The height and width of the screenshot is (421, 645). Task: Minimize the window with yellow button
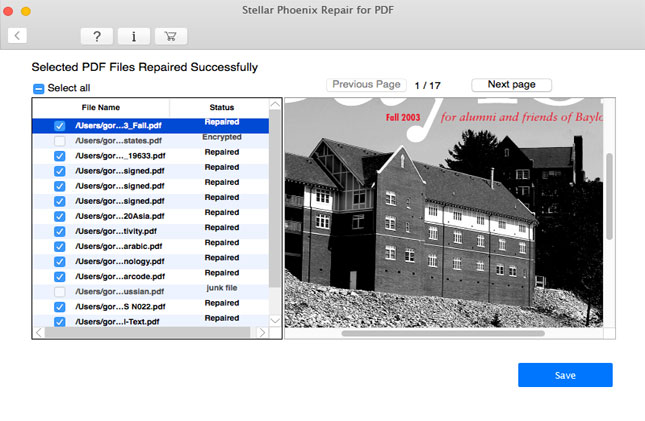click(x=26, y=11)
